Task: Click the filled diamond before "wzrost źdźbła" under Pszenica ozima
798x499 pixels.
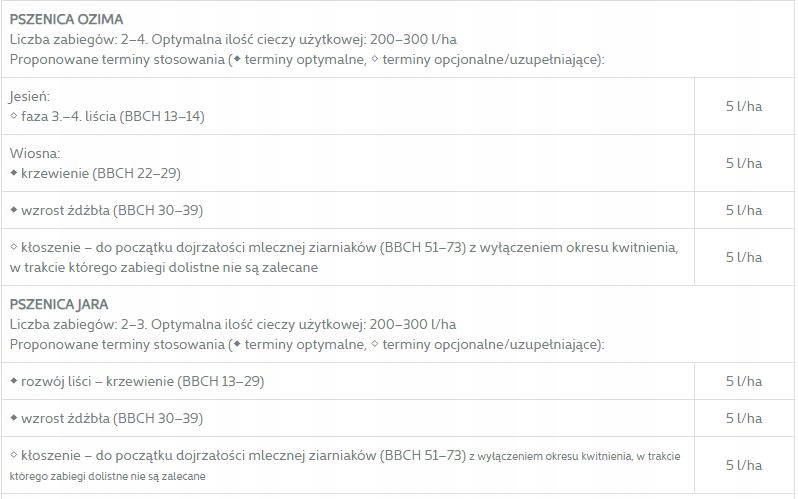Action: (14, 210)
